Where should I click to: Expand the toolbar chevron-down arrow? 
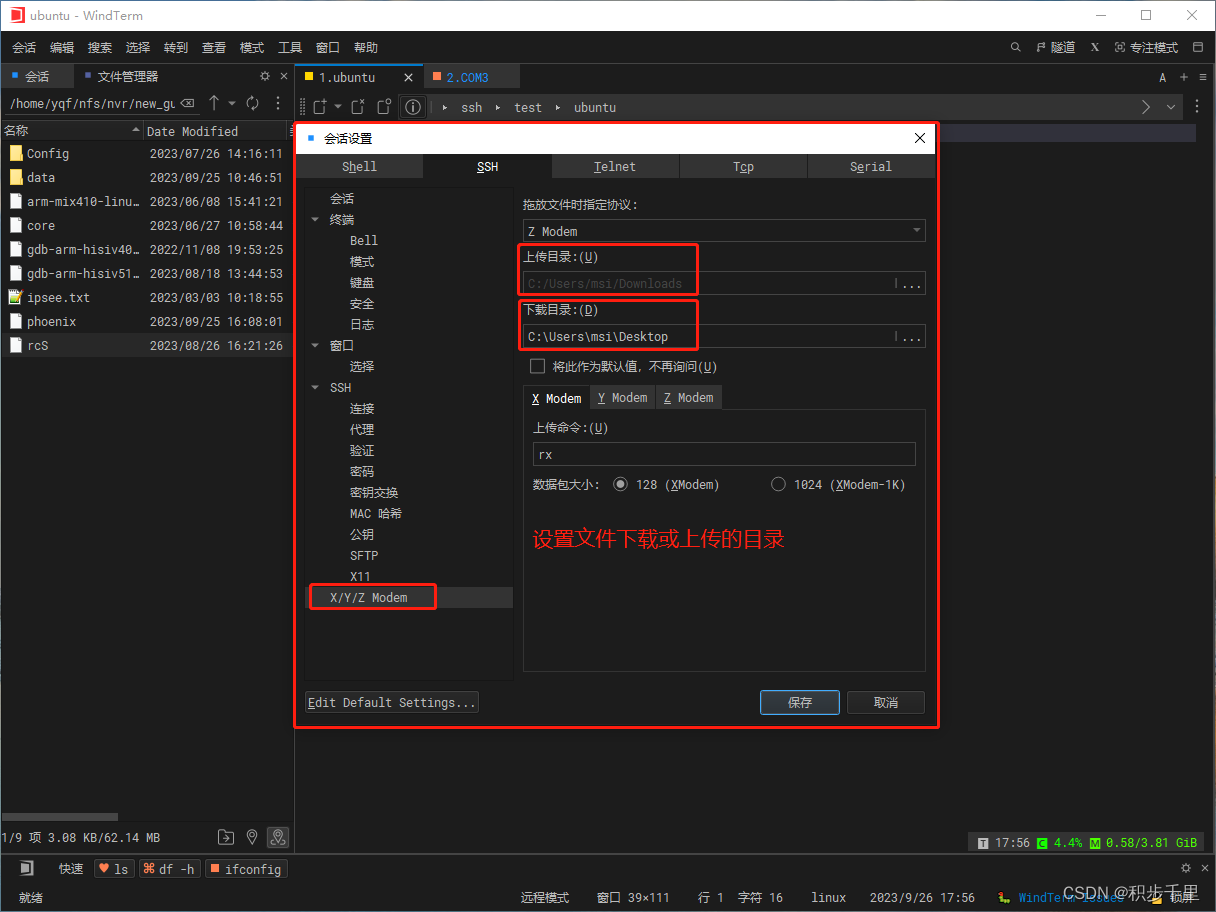(x=1171, y=107)
